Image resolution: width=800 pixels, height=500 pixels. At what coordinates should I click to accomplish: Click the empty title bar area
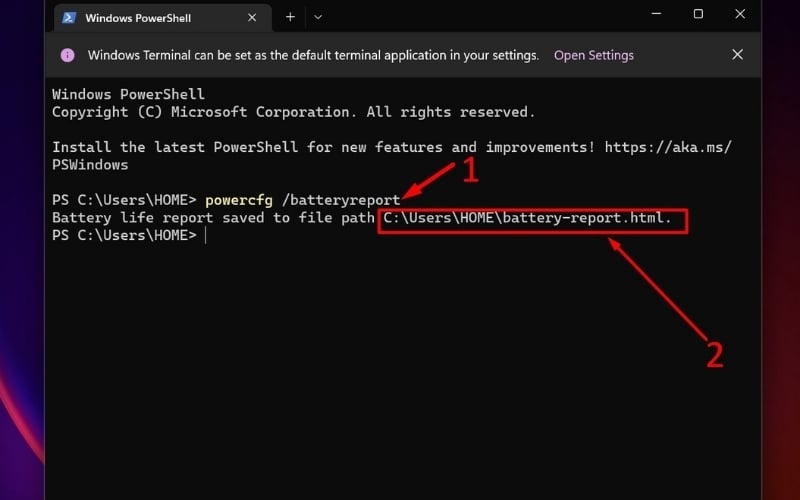(x=480, y=17)
